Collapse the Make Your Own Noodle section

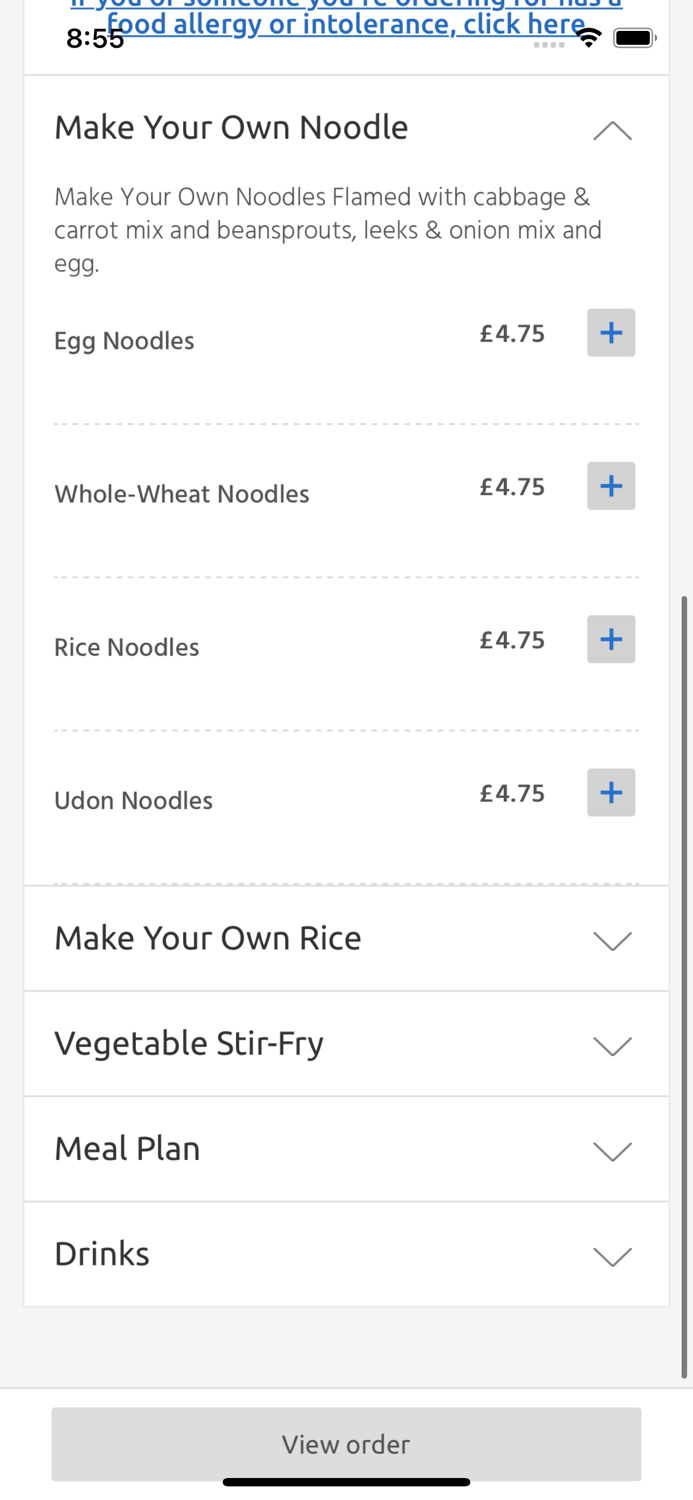click(x=612, y=130)
